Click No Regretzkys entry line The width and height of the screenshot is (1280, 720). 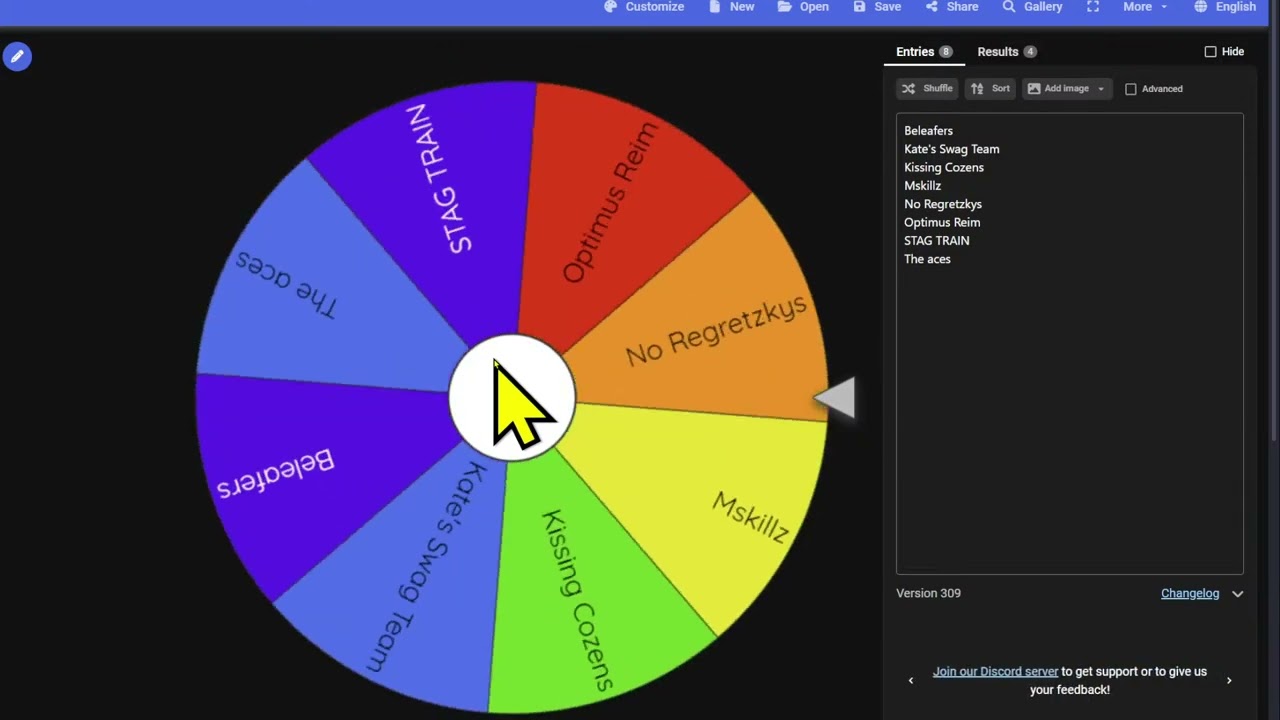click(x=943, y=204)
